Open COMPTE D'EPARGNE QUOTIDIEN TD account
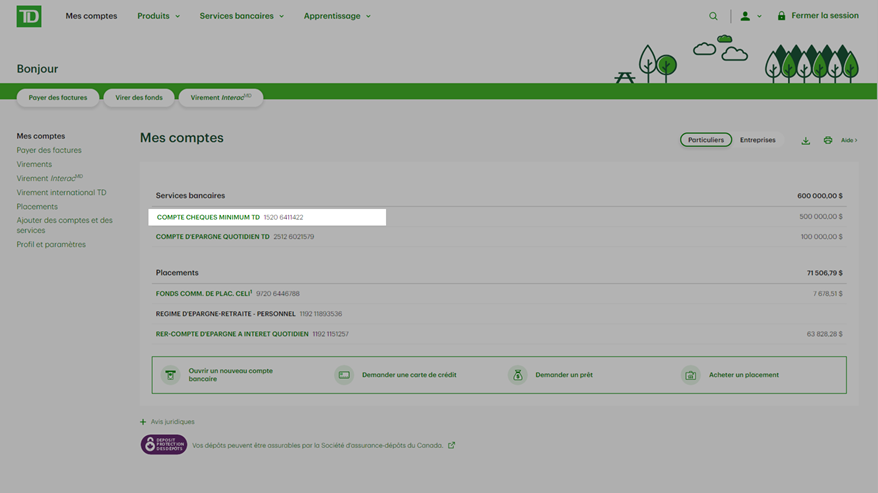This screenshot has height=493, width=878. [212, 237]
